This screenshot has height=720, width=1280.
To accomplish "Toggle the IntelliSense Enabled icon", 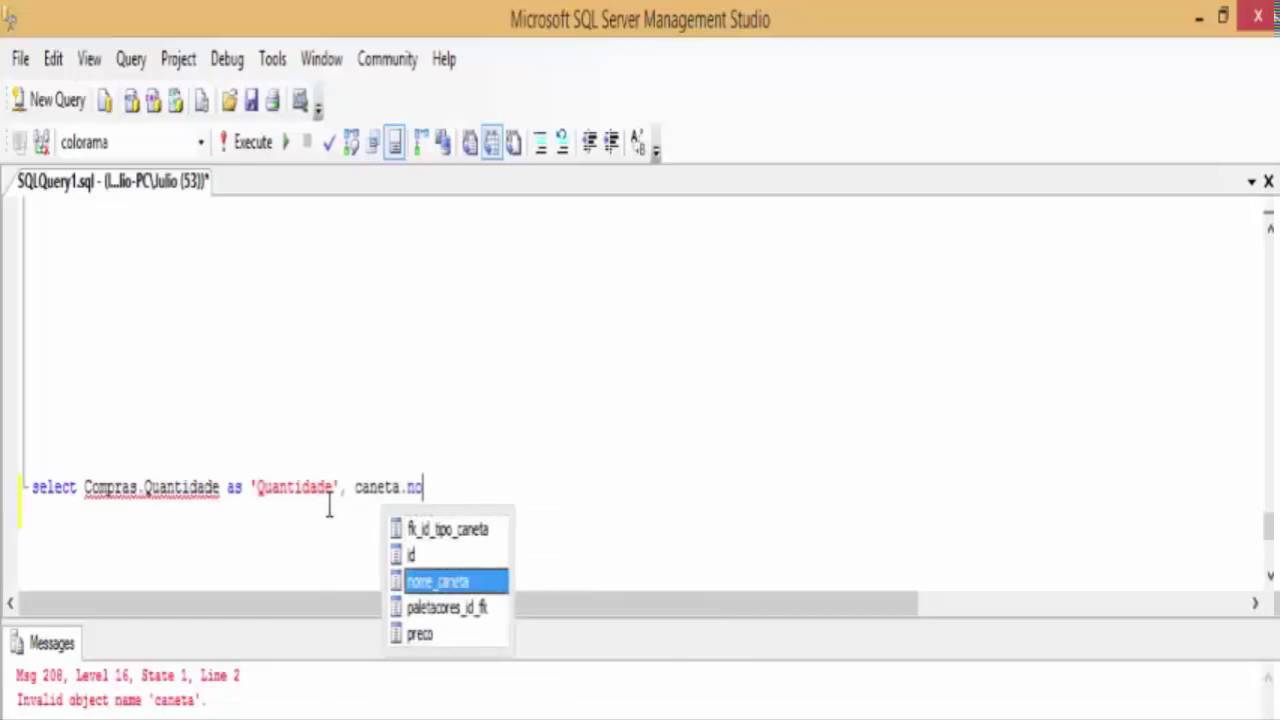I will pos(395,142).
